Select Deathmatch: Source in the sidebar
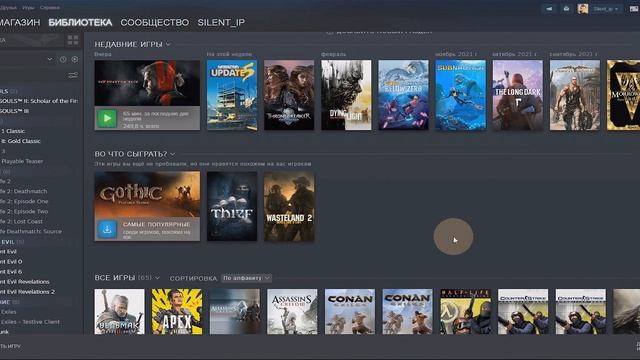 [x=31, y=231]
